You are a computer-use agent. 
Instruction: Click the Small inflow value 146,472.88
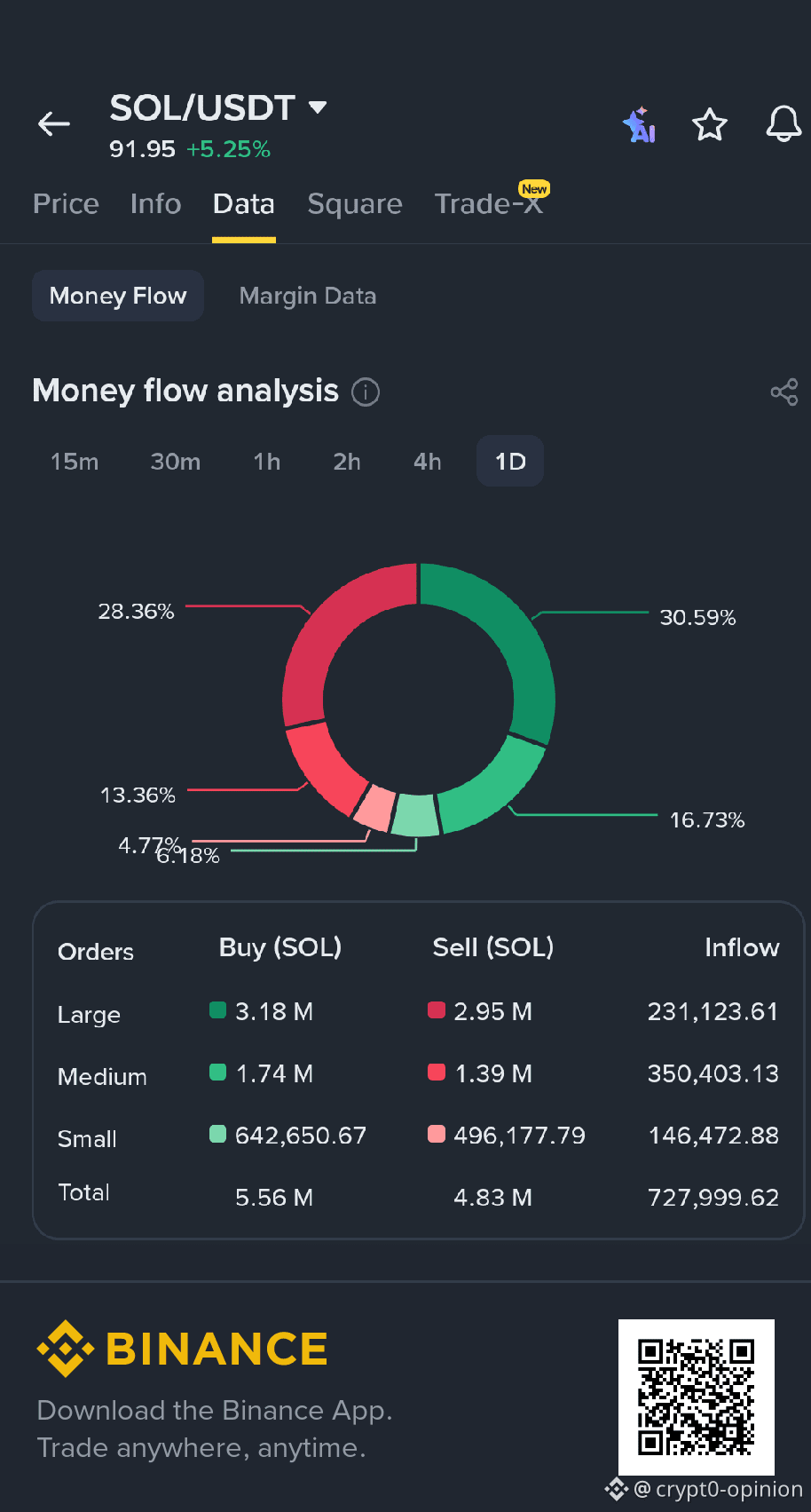tap(713, 1136)
